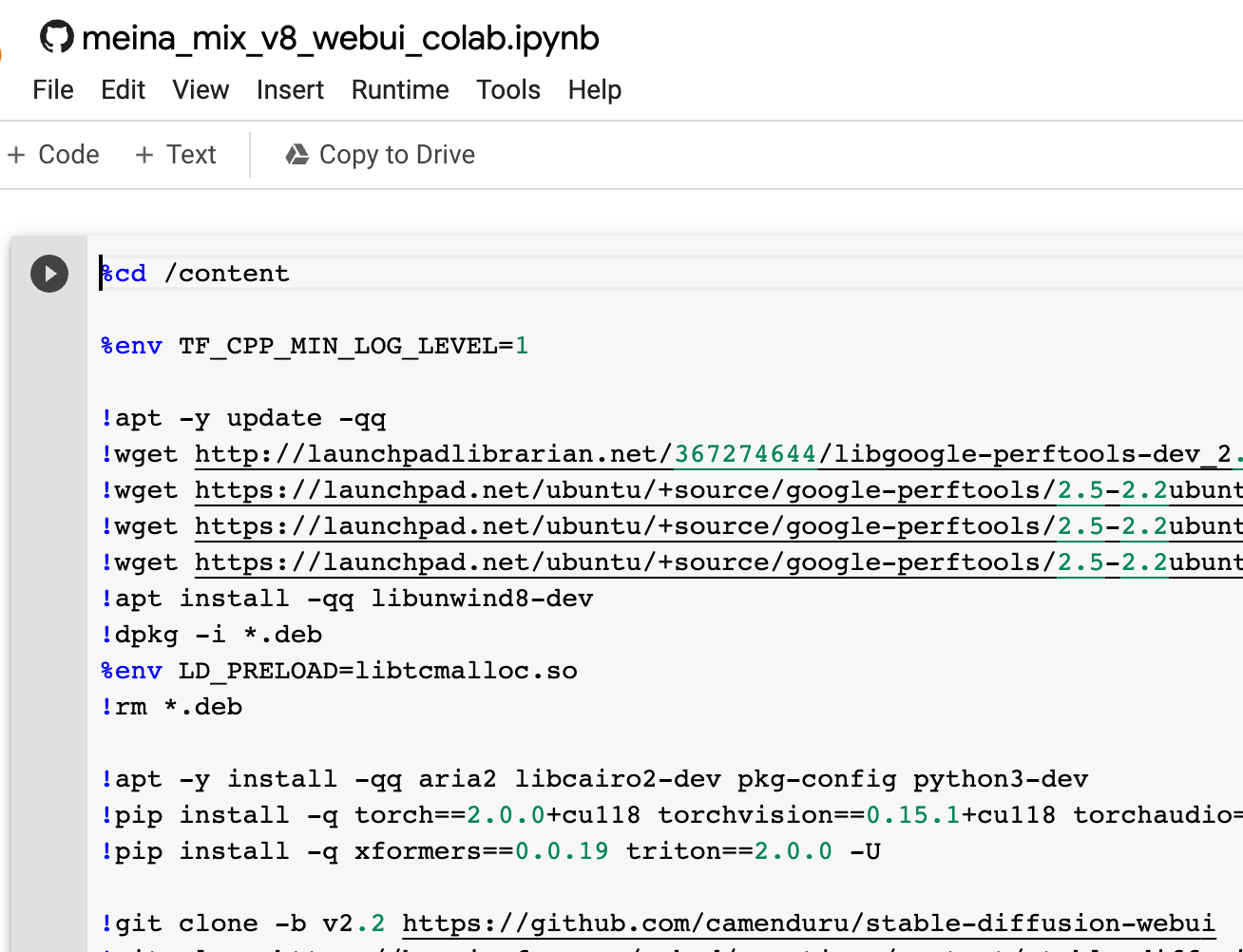The width and height of the screenshot is (1243, 952).
Task: Add a new code cell
Action: click(52, 154)
